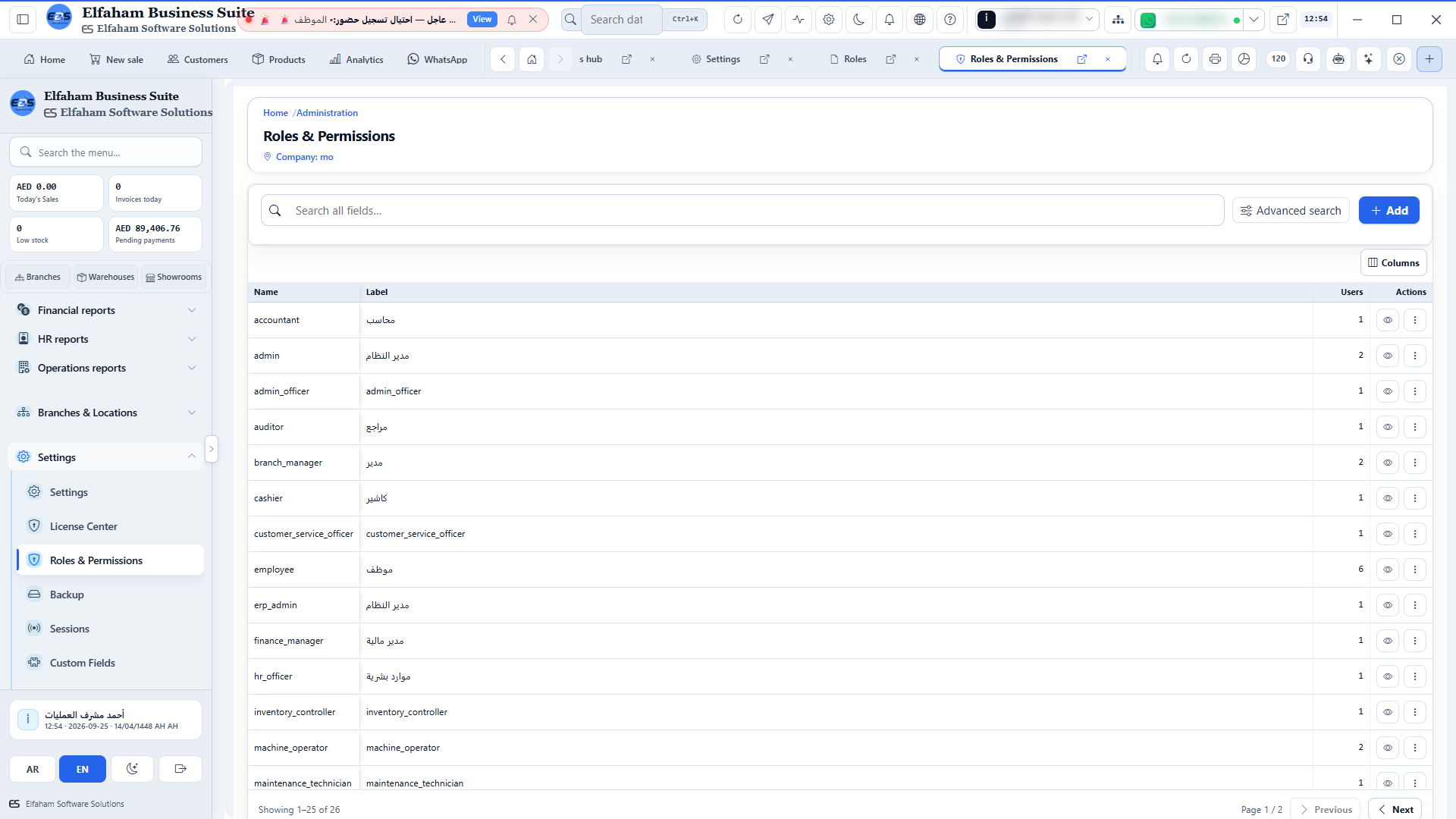Switch to the Settings tab
The image size is (1456, 819).
point(716,59)
